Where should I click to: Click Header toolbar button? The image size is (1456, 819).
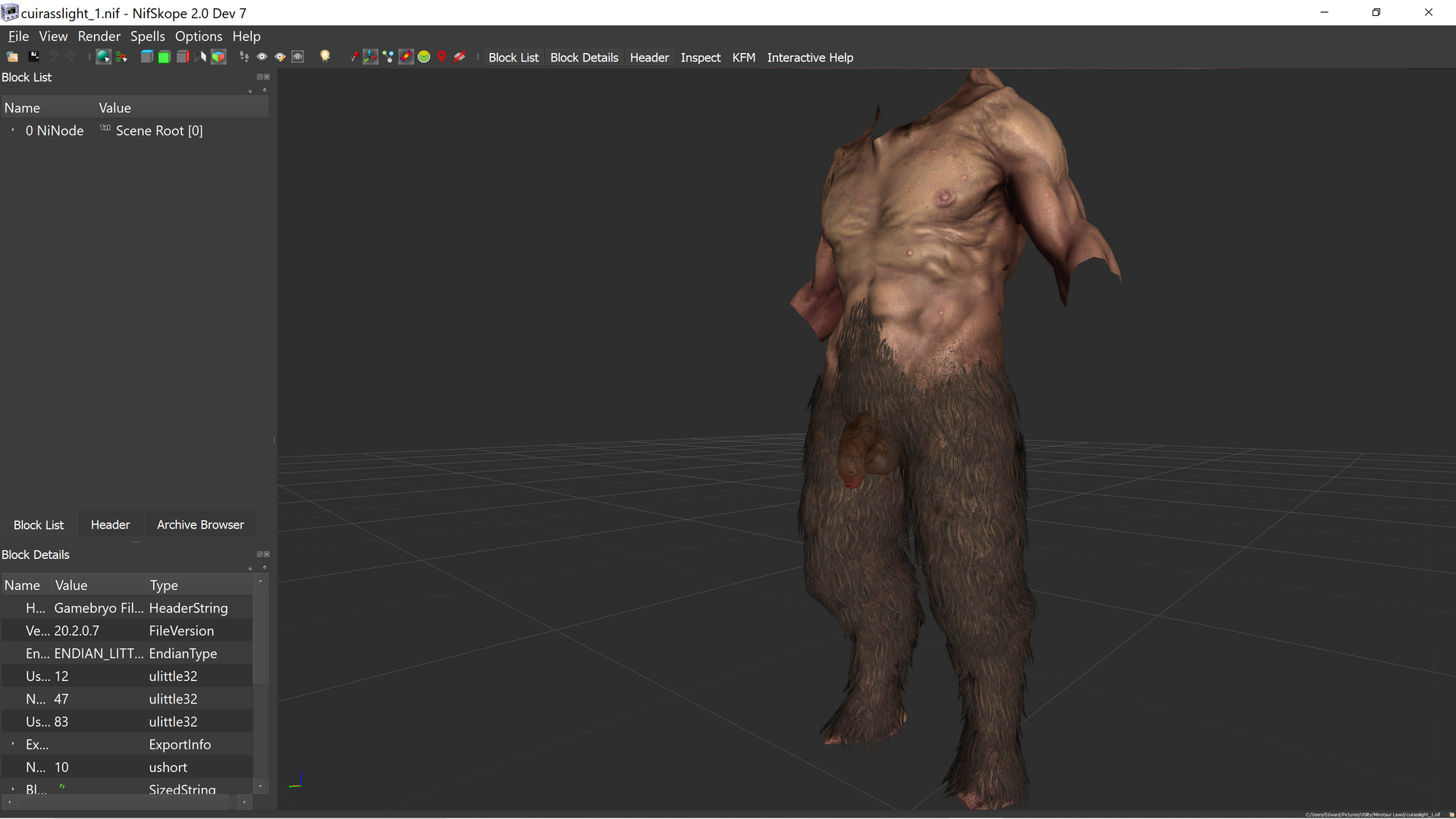point(649,58)
